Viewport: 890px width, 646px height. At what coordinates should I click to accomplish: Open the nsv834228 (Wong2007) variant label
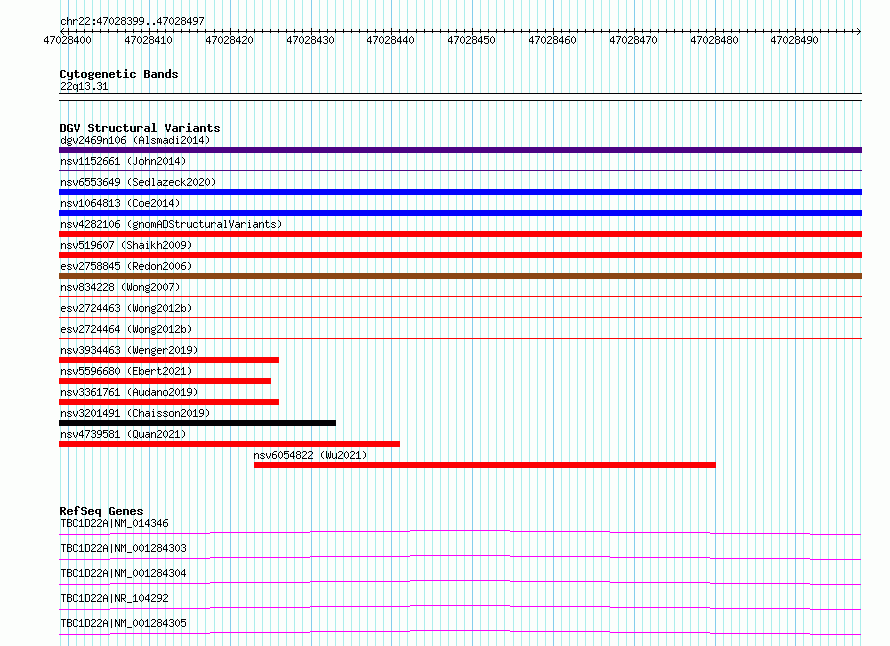coord(120,287)
